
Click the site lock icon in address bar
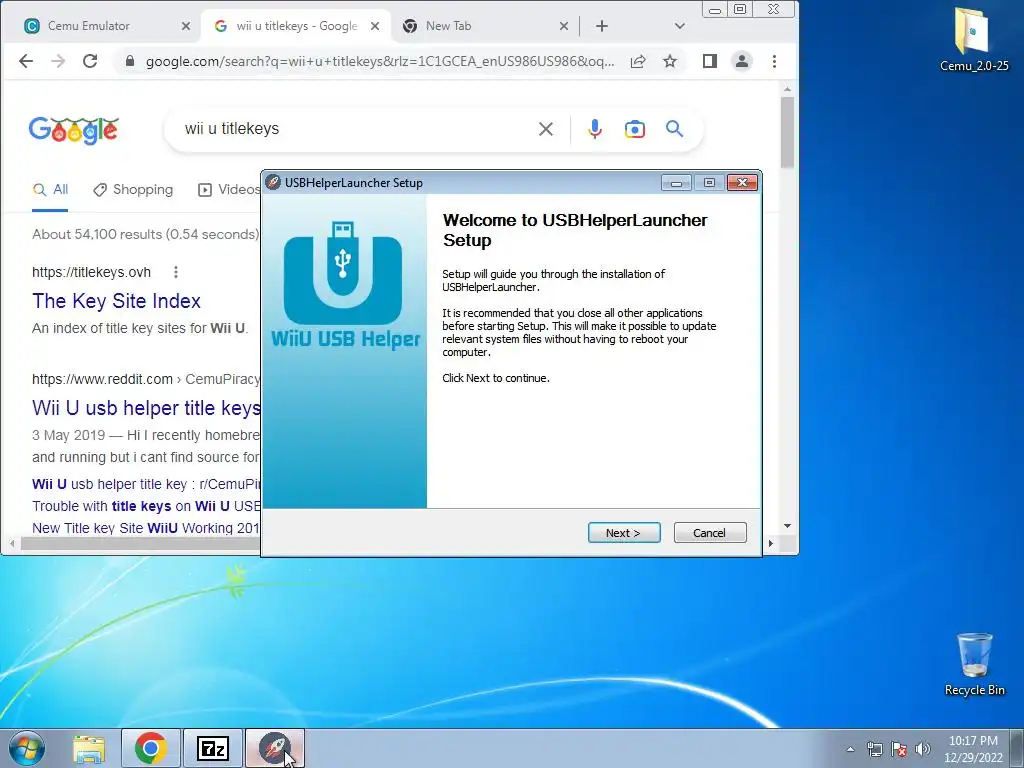point(129,61)
